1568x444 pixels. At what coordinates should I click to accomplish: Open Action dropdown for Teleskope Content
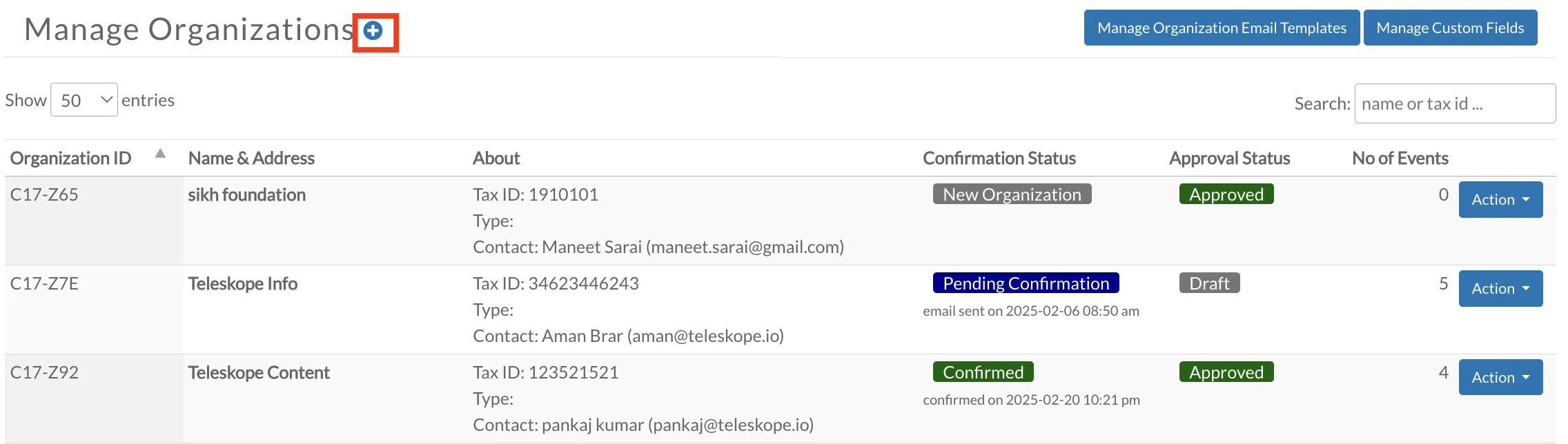[1500, 377]
